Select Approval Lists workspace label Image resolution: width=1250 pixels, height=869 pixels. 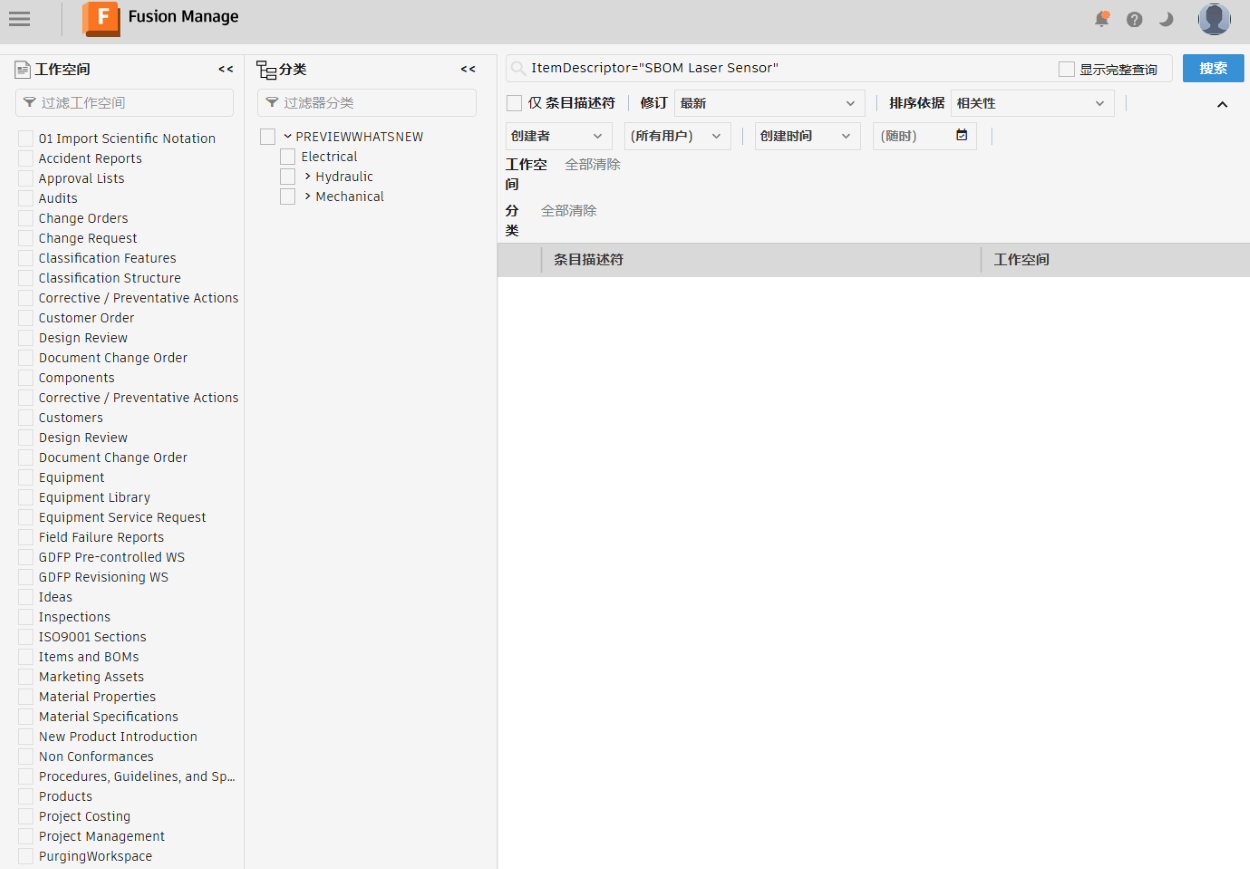82,178
